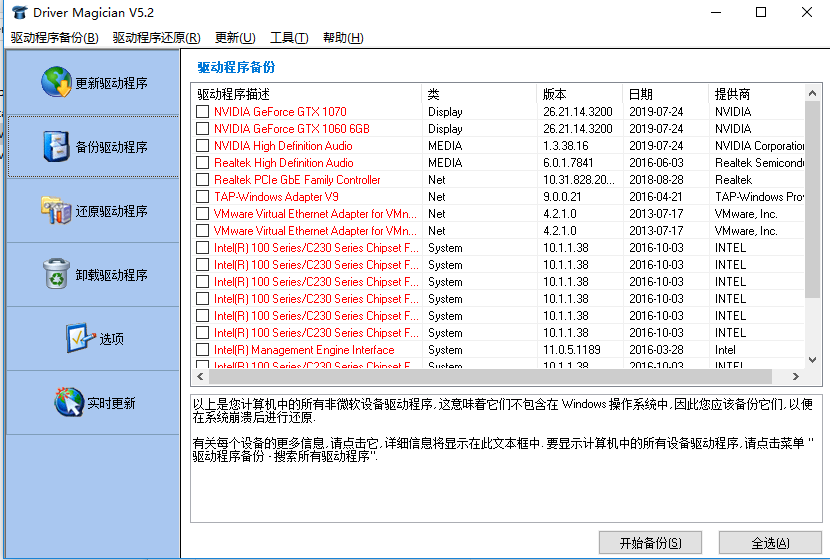
Task: Click horizontal scrollbar left arrow
Action: [200, 376]
